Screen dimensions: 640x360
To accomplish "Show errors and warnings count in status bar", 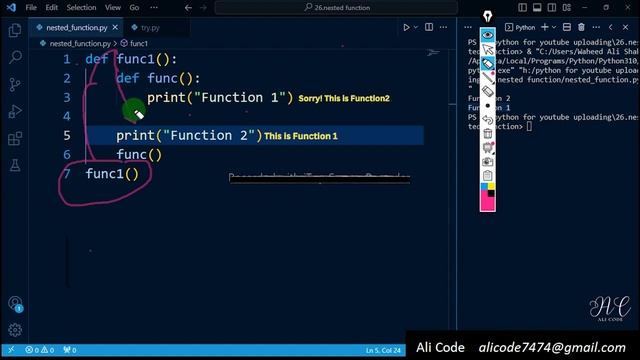I will pyautogui.click(x=40, y=350).
